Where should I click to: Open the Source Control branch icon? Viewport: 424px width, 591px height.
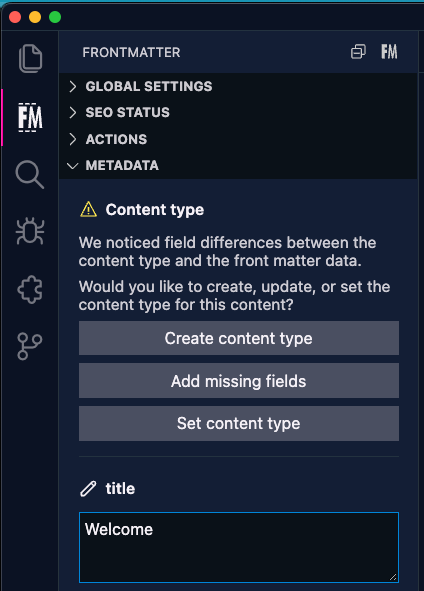(30, 346)
